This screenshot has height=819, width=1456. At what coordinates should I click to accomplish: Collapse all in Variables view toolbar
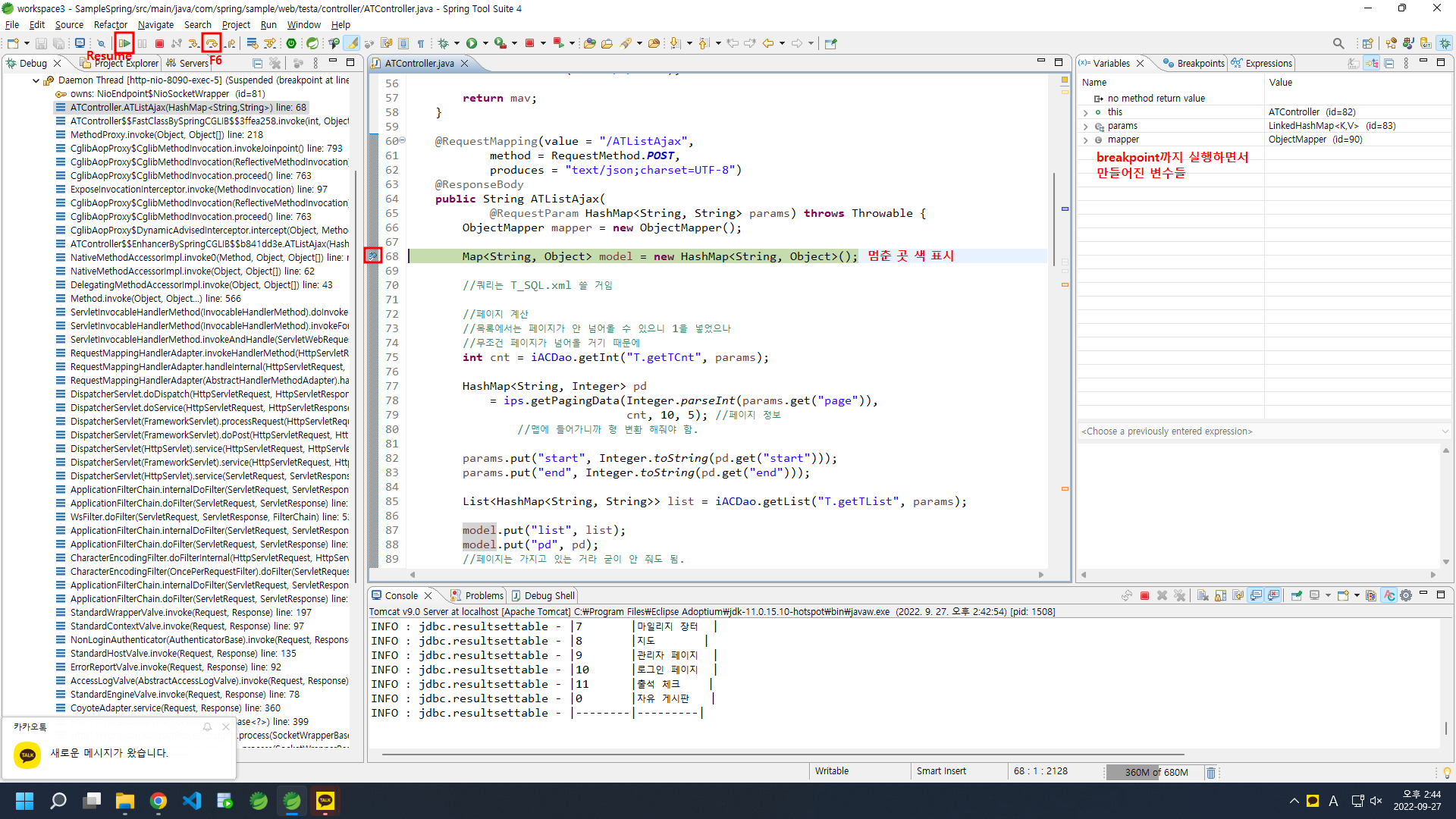(x=1389, y=64)
